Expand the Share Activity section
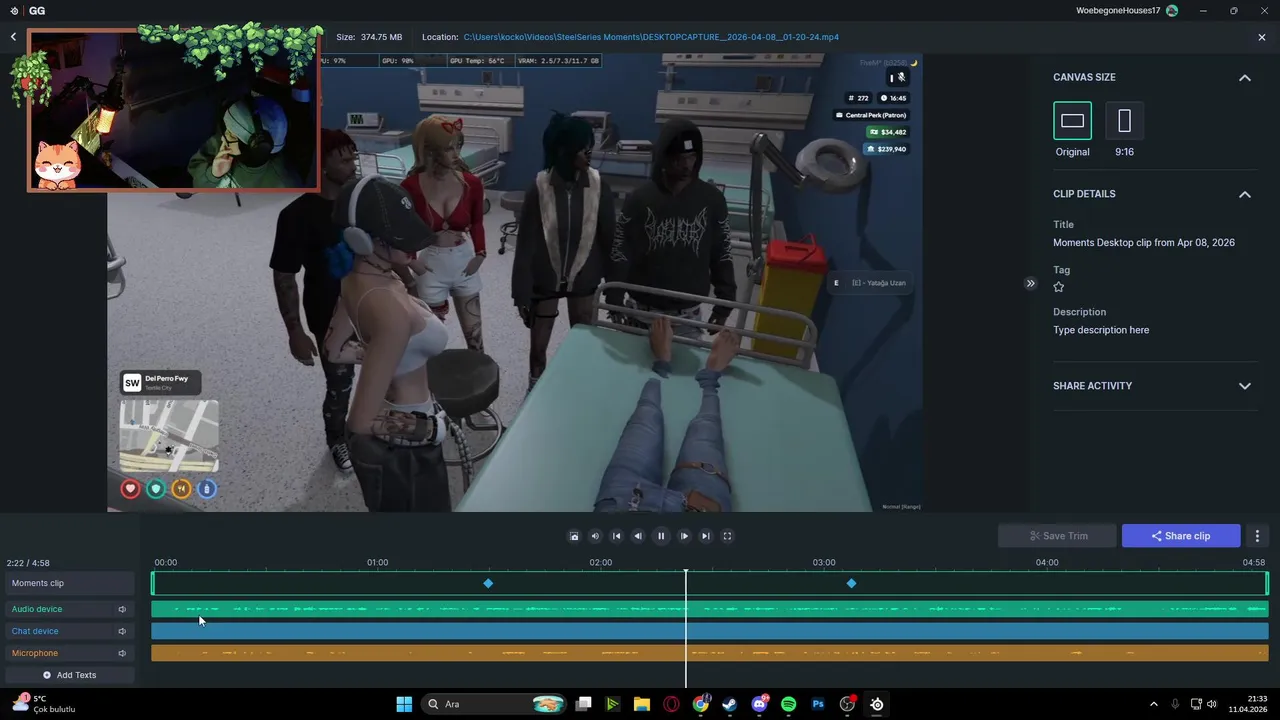This screenshot has width=1280, height=720. coord(1245,386)
